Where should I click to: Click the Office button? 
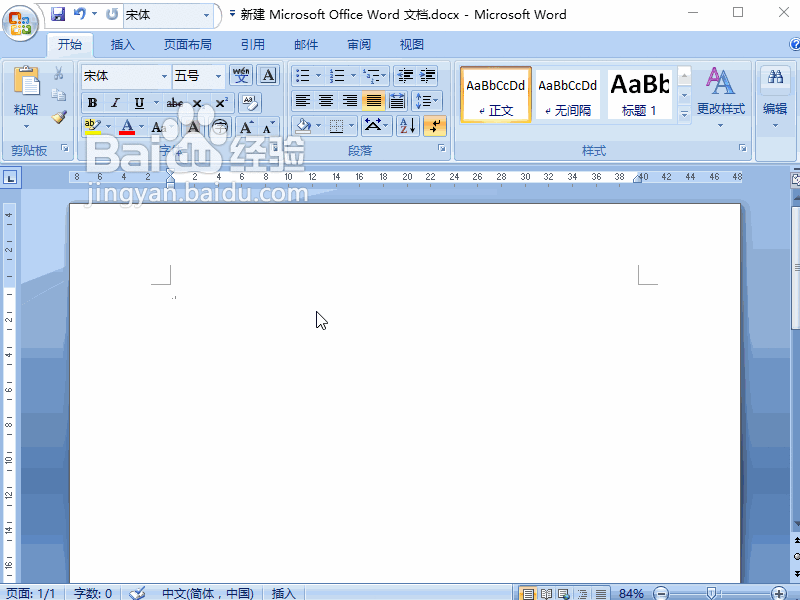tap(20, 22)
